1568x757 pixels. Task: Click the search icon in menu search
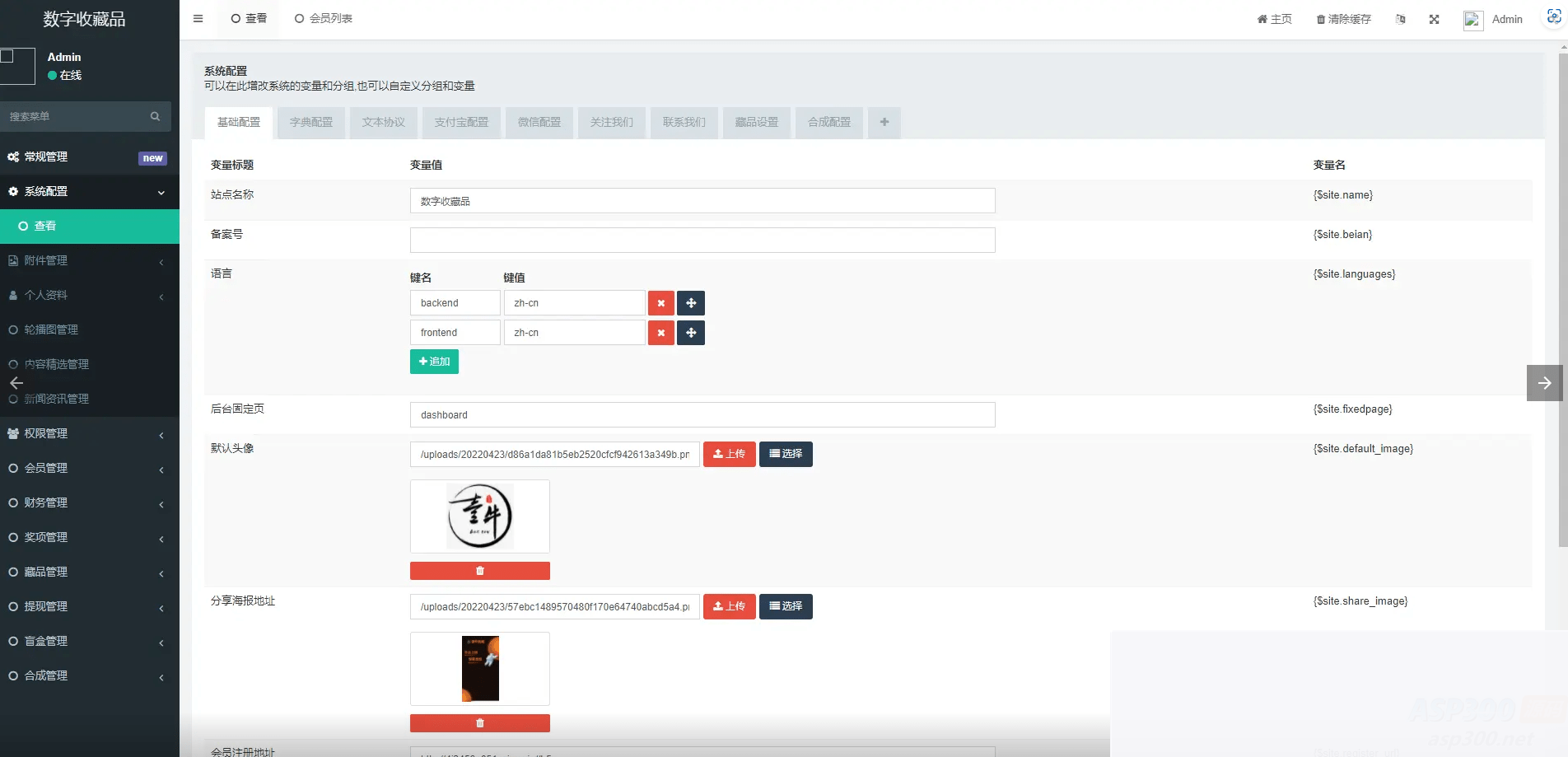[x=155, y=116]
